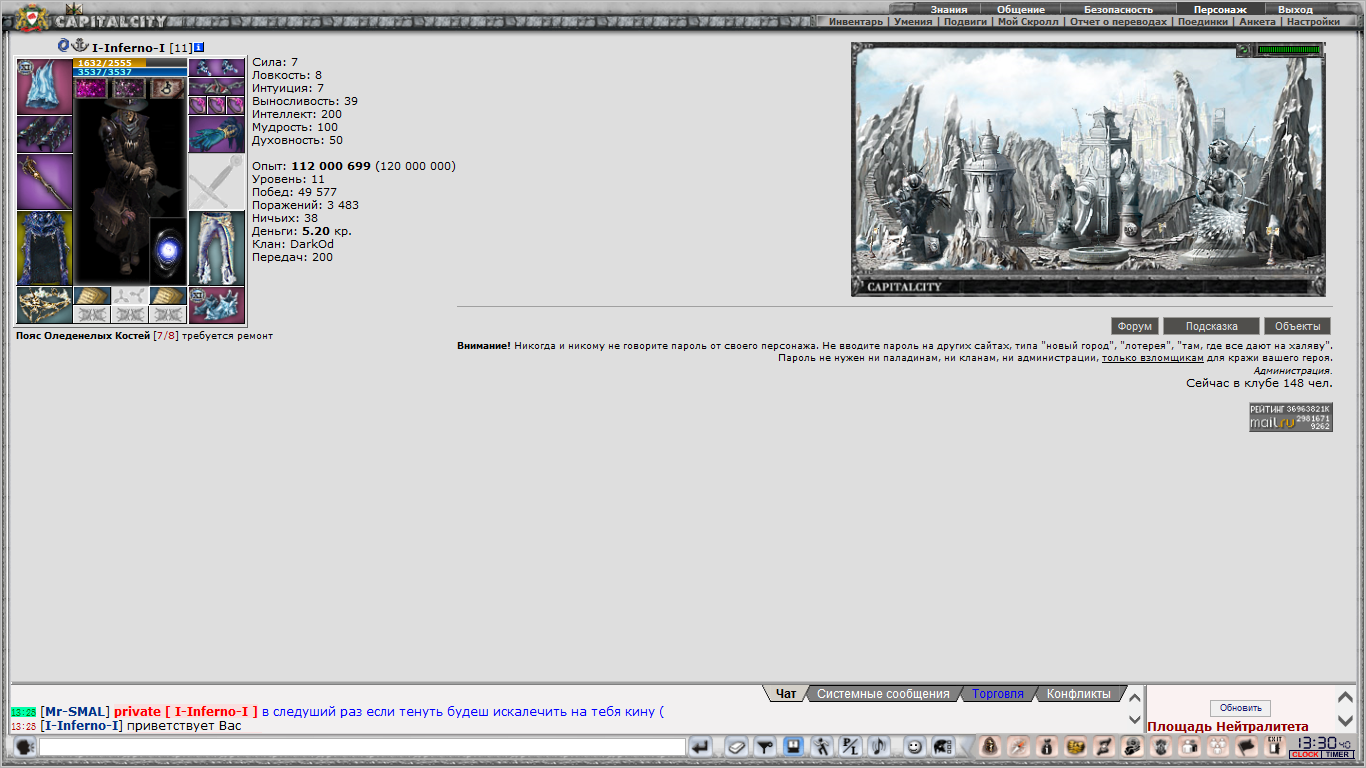The image size is (1366, 768).
Task: Click the money bag icon in bottom toolbar
Action: point(1047,746)
